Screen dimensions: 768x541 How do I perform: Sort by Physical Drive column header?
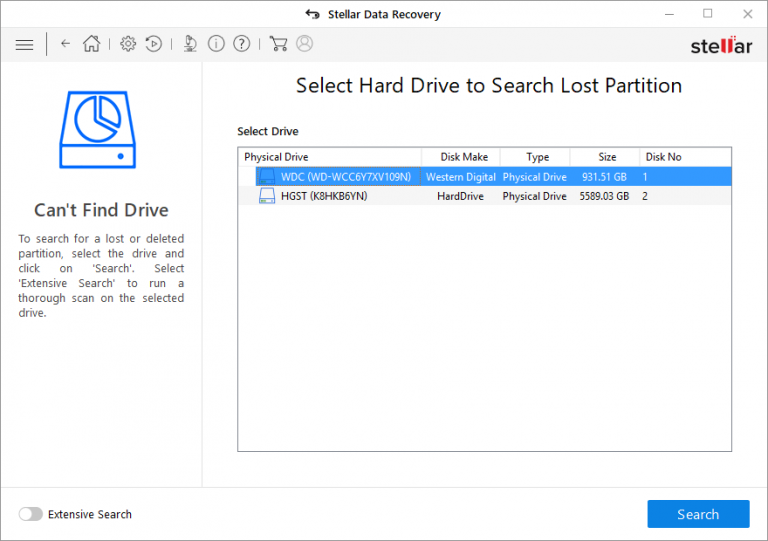330,157
